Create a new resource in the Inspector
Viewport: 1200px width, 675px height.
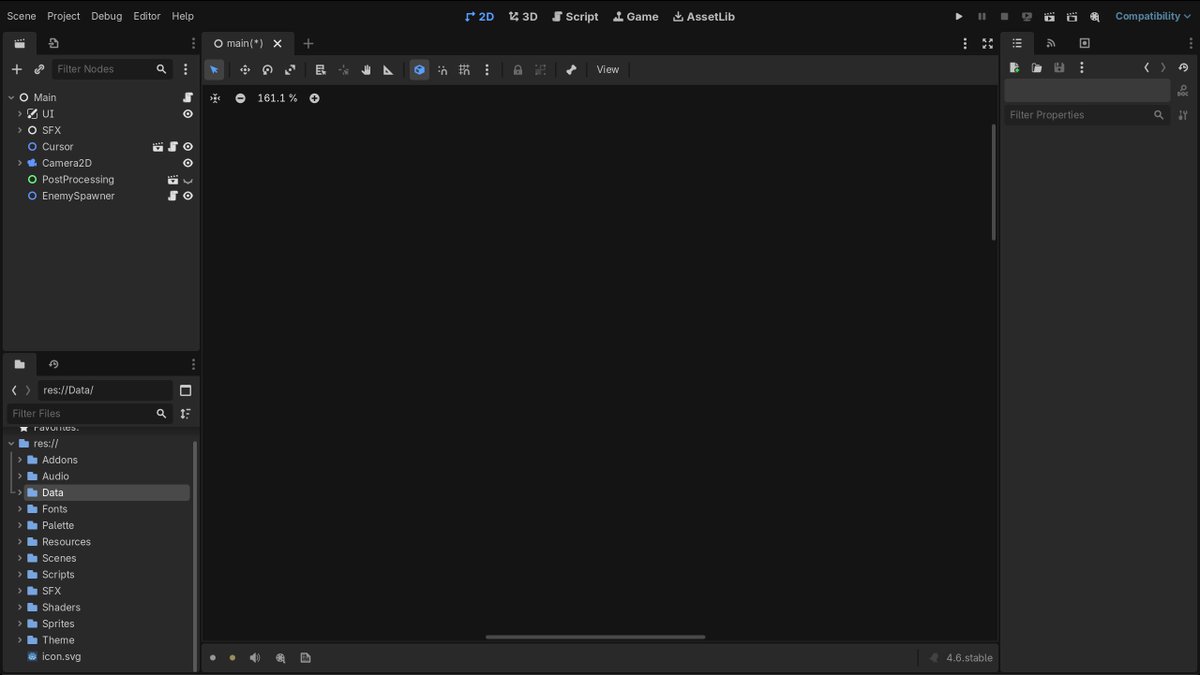(1014, 68)
